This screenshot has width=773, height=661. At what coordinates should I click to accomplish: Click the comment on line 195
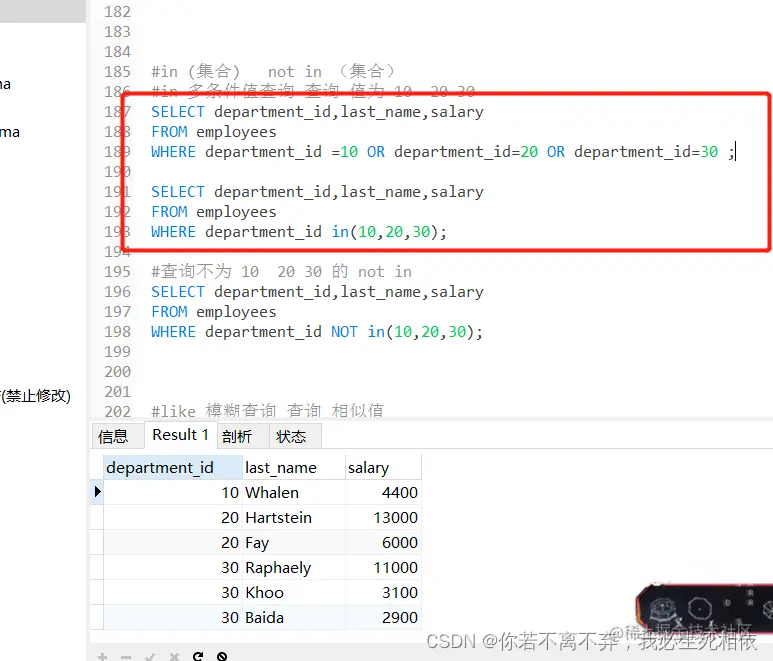click(281, 272)
